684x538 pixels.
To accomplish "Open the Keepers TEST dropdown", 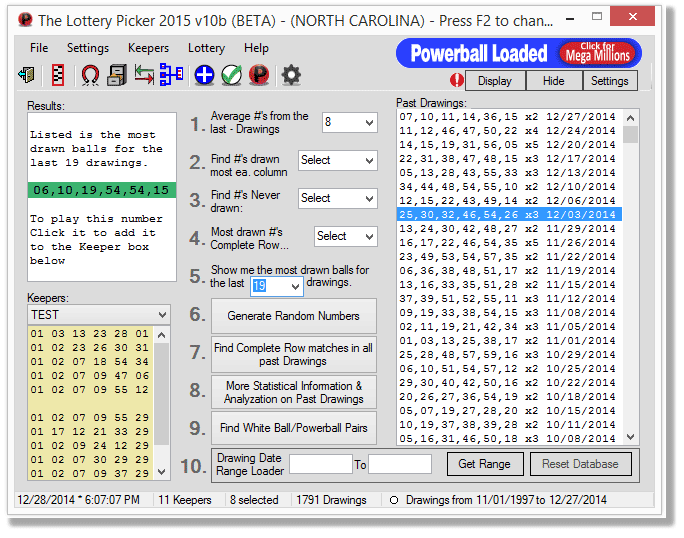I will point(99,315).
